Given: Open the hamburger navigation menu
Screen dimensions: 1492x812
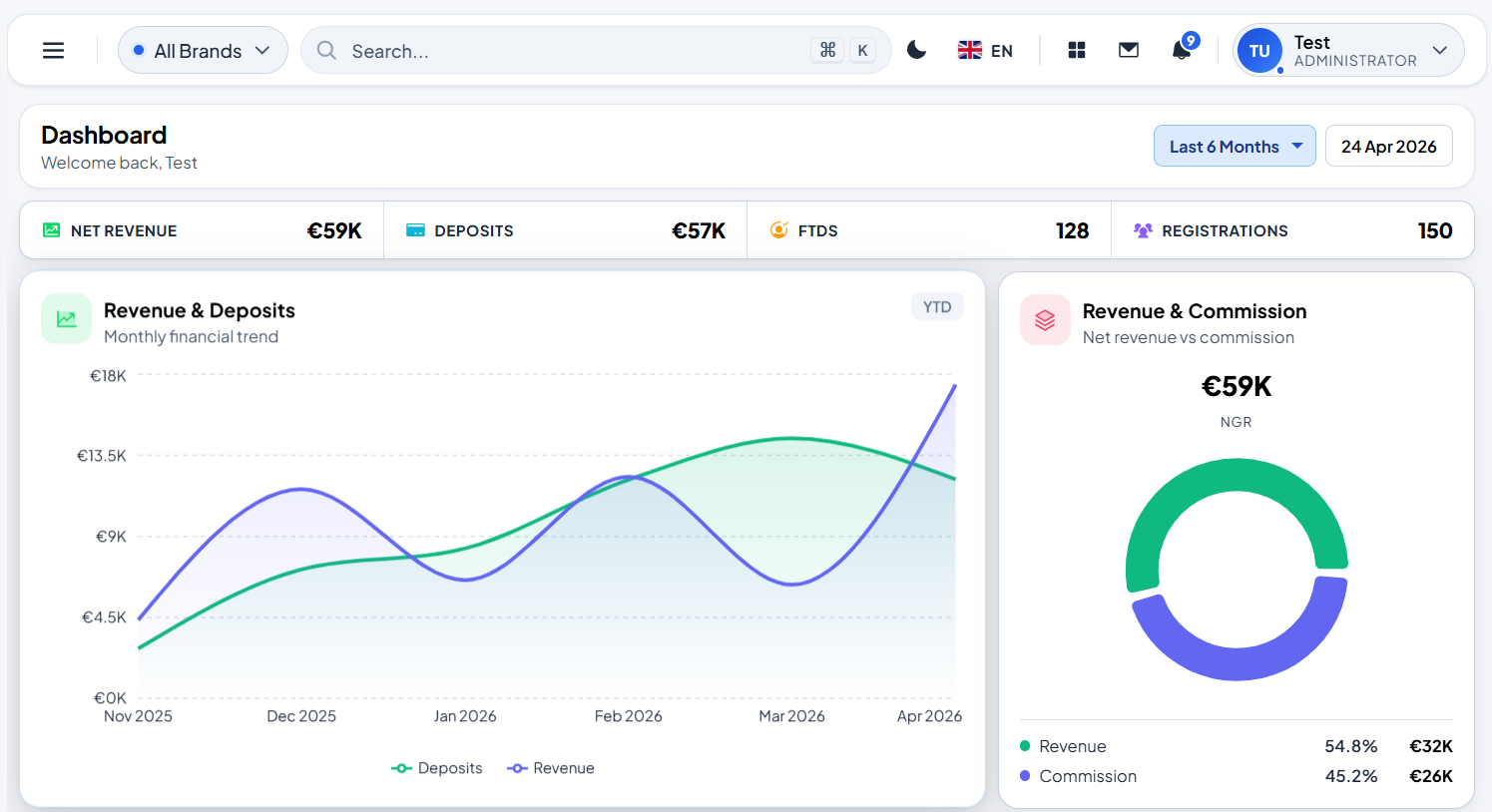Looking at the screenshot, I should [53, 50].
